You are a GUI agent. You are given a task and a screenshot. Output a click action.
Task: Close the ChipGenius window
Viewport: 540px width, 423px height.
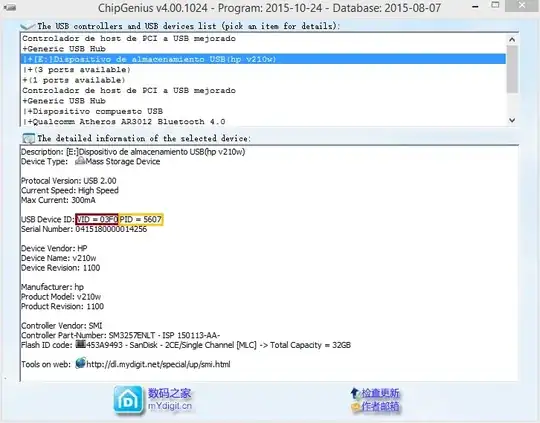522,5
